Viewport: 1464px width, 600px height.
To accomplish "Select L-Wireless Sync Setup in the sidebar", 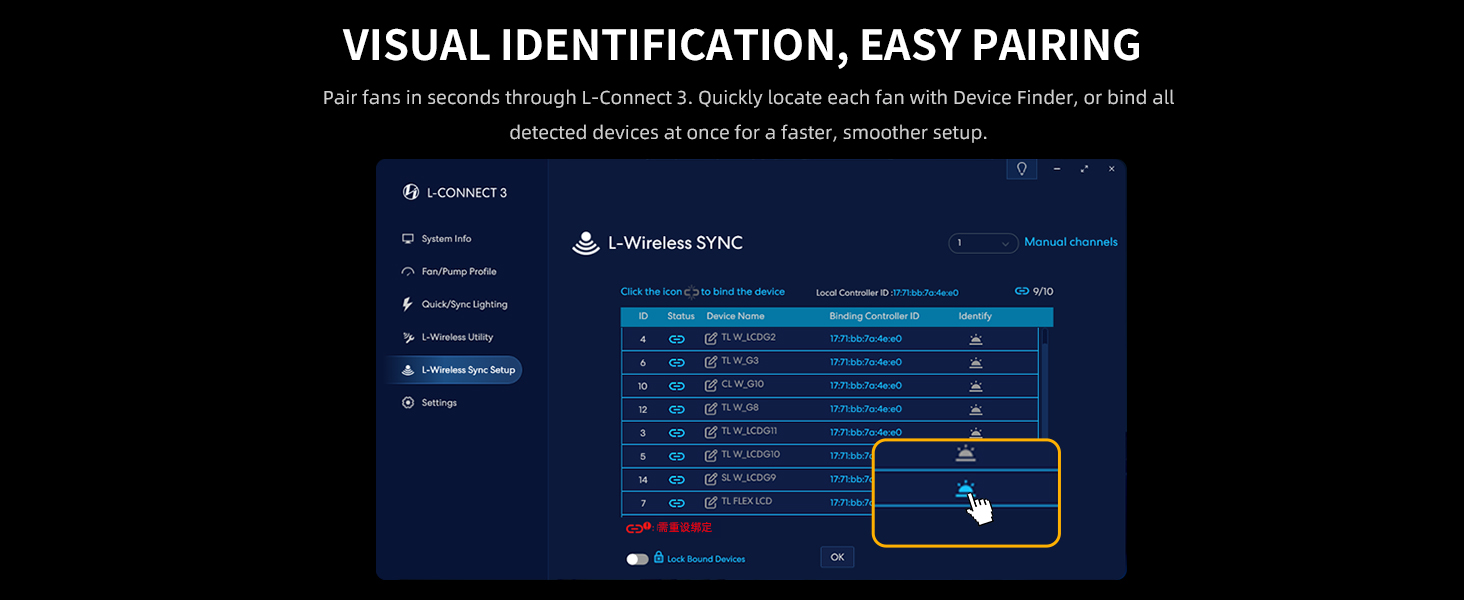I will pos(455,370).
